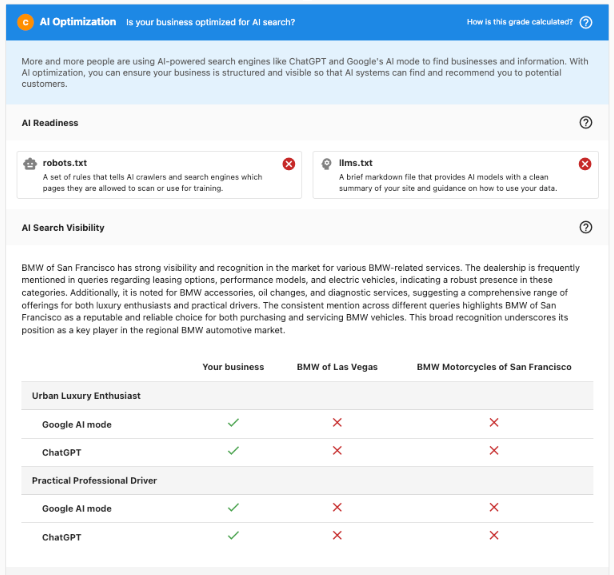Click the red X status on robots.txt card
The image size is (614, 575).
pyautogui.click(x=289, y=164)
